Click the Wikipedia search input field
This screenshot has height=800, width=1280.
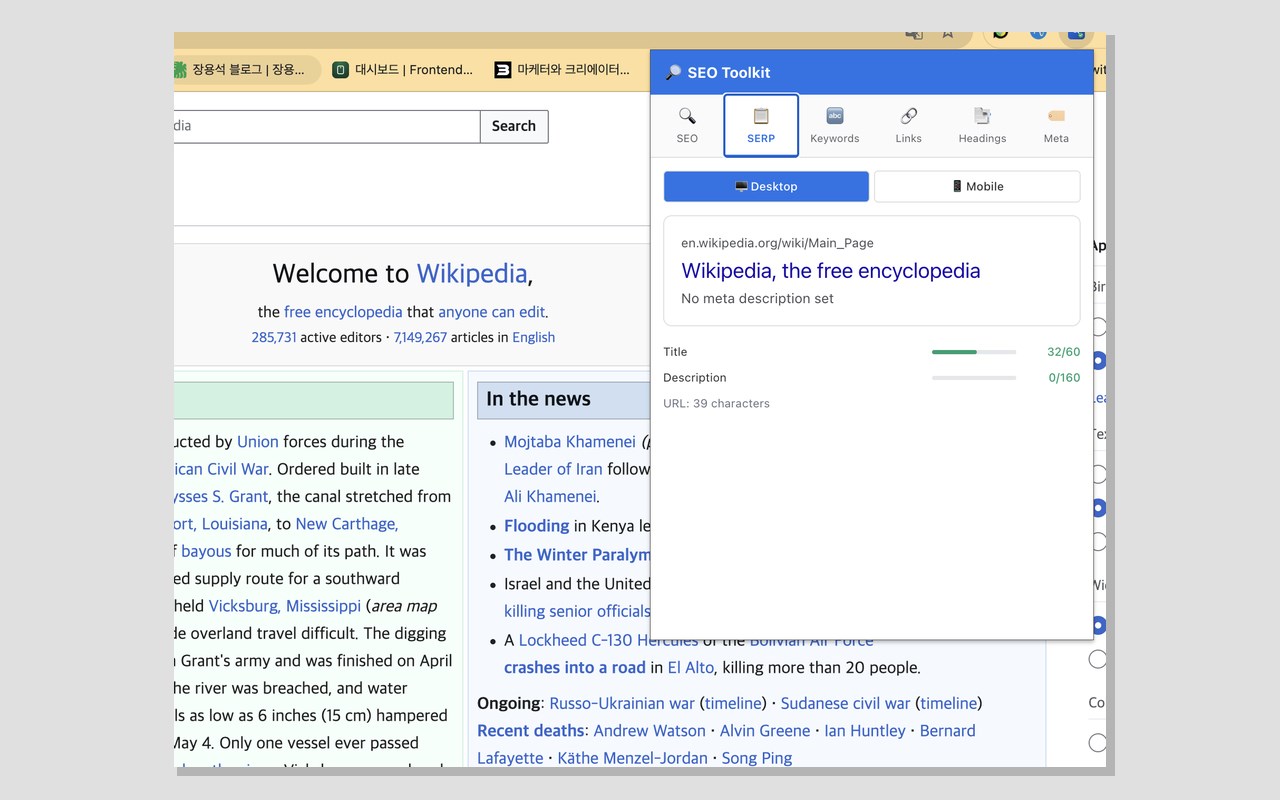327,126
